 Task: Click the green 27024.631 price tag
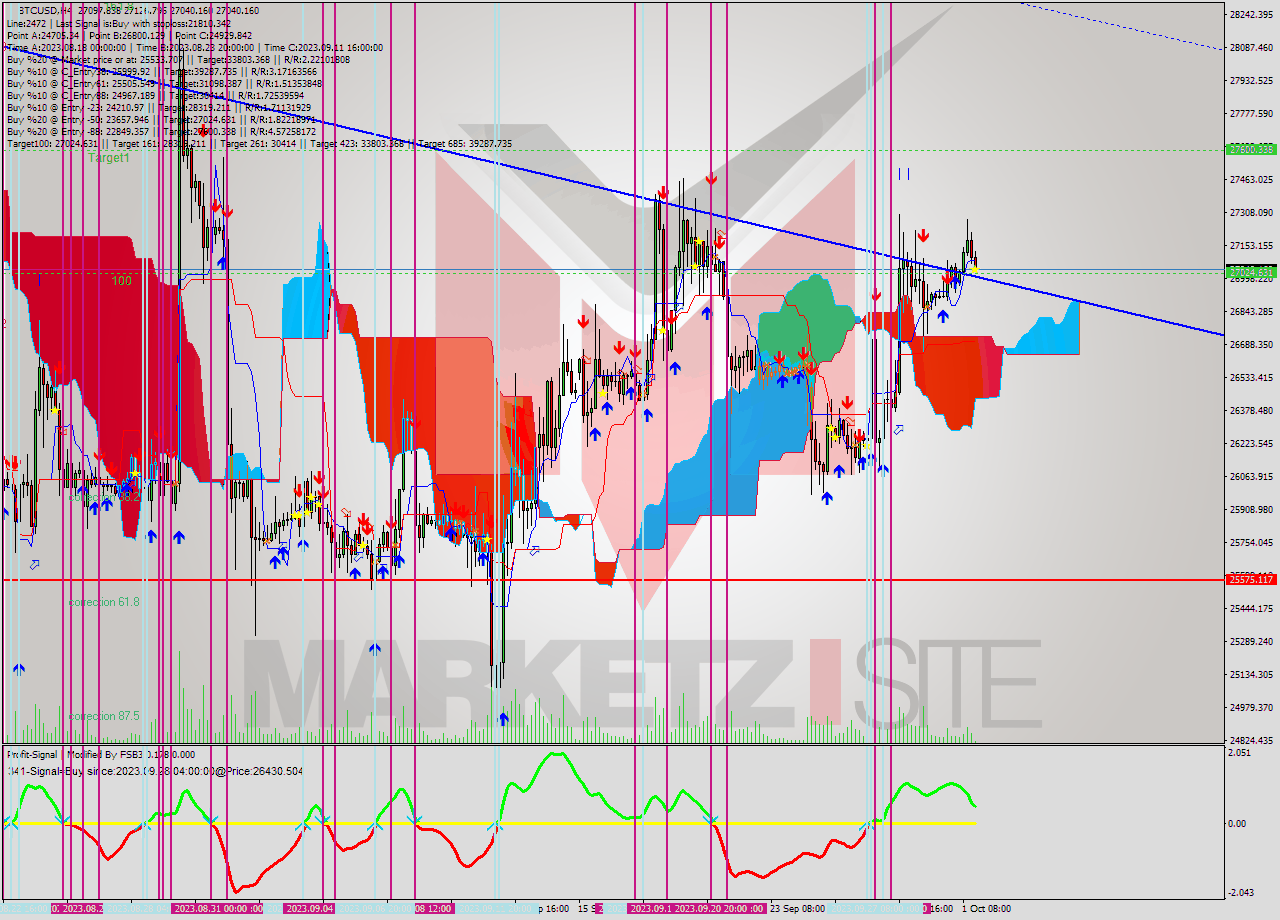click(1251, 271)
